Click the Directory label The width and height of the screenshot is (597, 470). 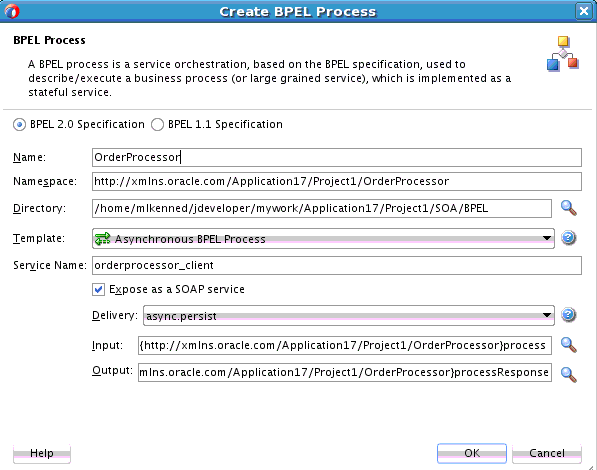39,208
